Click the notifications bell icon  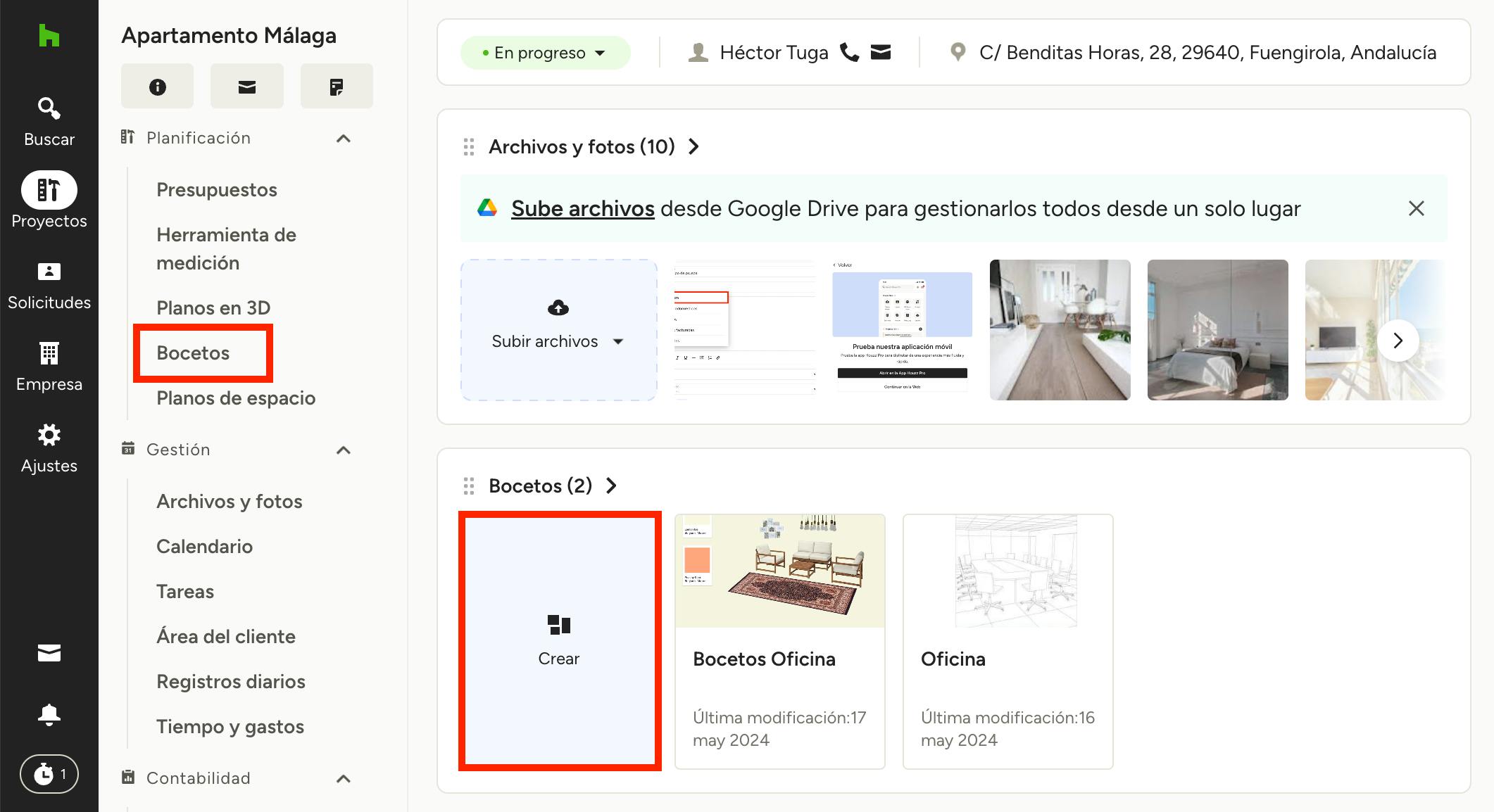pos(49,714)
